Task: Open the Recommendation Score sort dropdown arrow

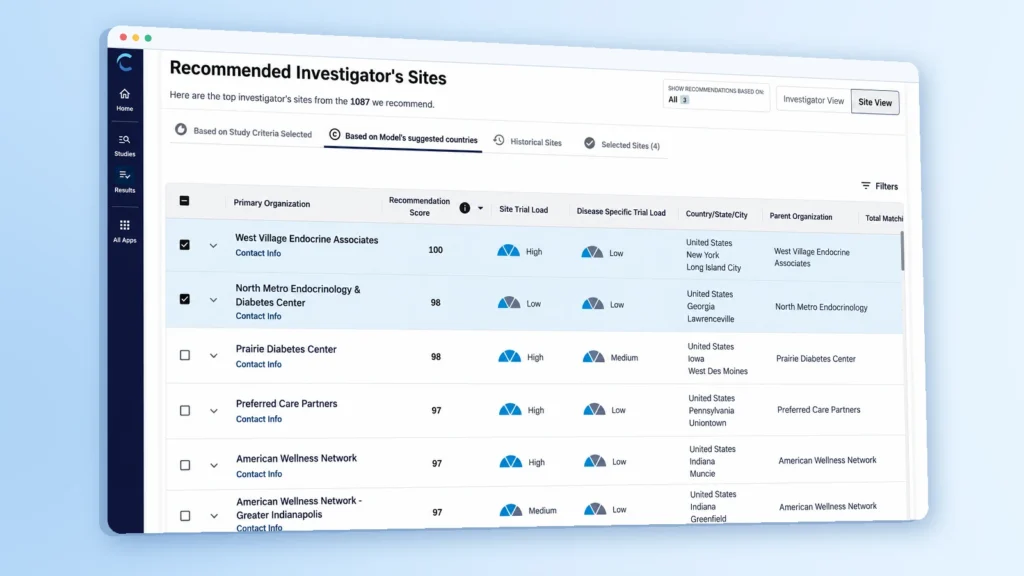Action: click(x=481, y=208)
